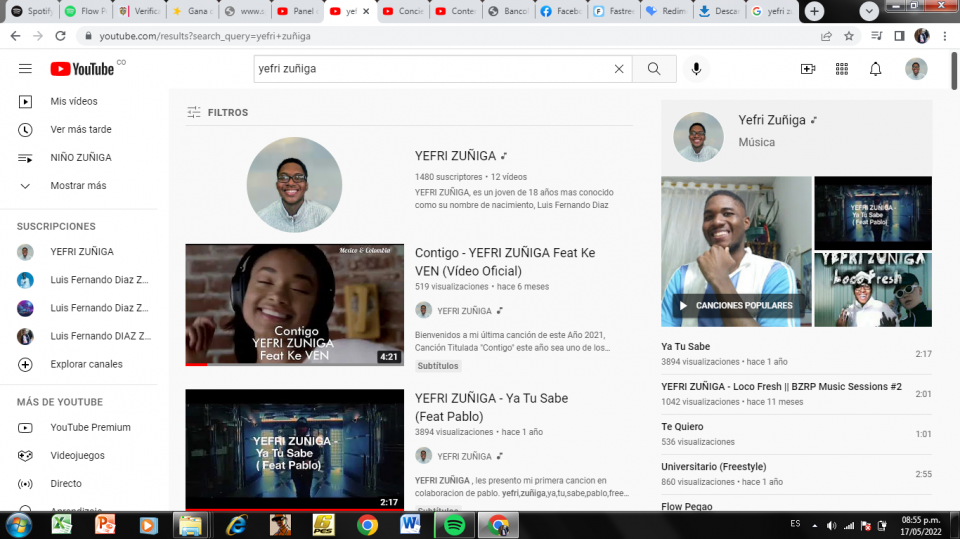Reload the page
Image resolution: width=960 pixels, height=539 pixels.
60,36
